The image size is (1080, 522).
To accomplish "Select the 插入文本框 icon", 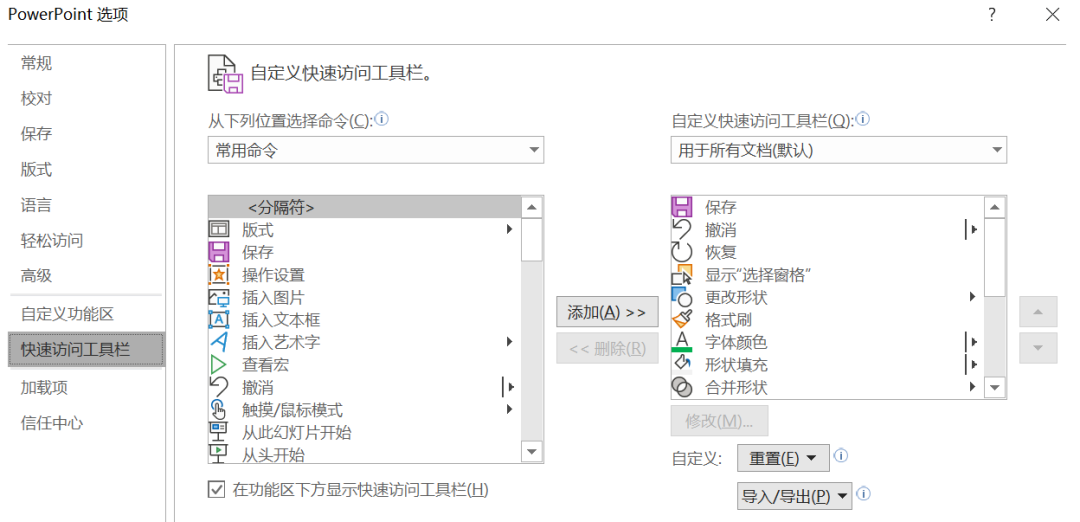I will (218, 320).
